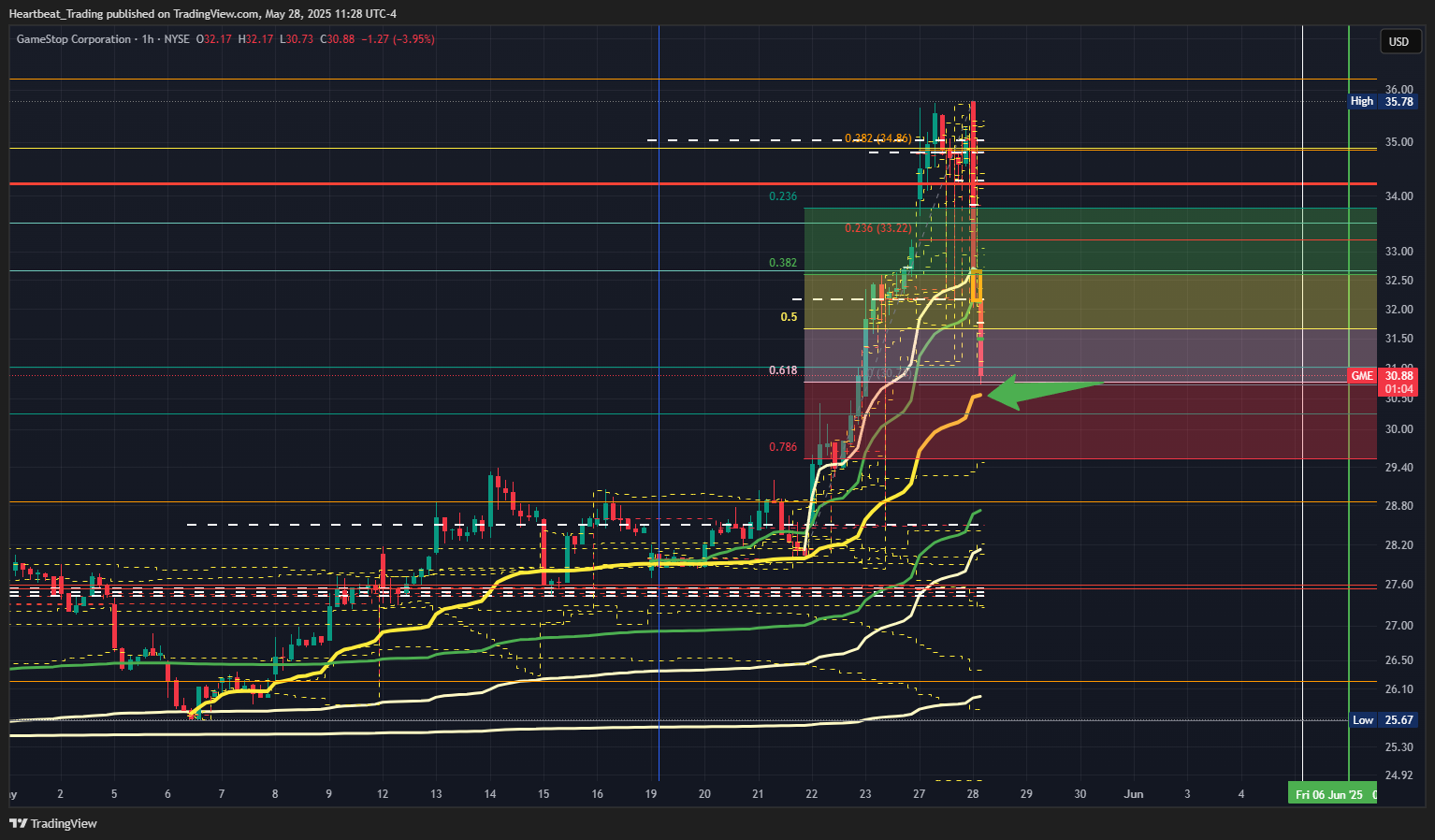Click the high value H32.17
Viewport: 1435px width, 840px height.
pos(255,39)
